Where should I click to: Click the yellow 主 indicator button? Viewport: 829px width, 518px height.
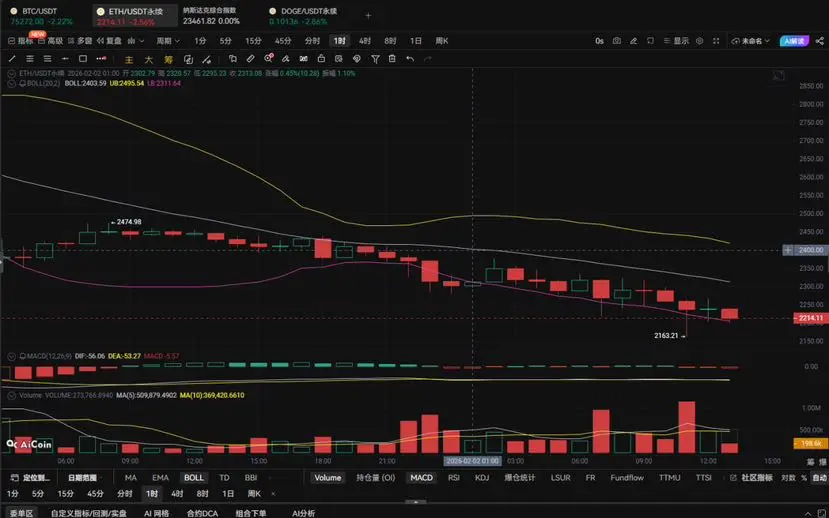coord(129,59)
